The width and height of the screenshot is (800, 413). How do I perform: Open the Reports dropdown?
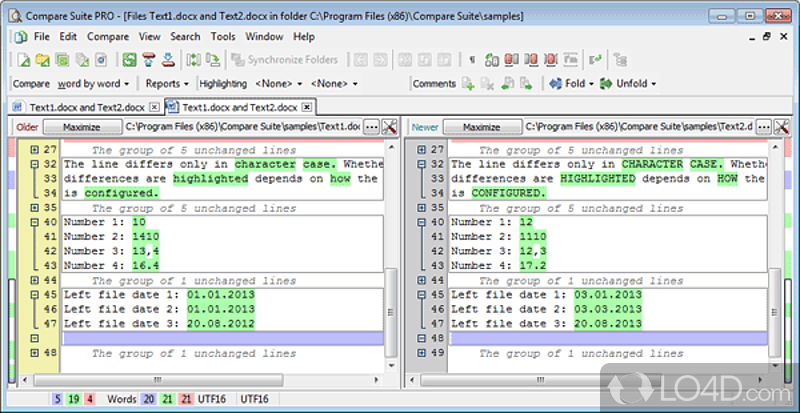click(x=167, y=84)
